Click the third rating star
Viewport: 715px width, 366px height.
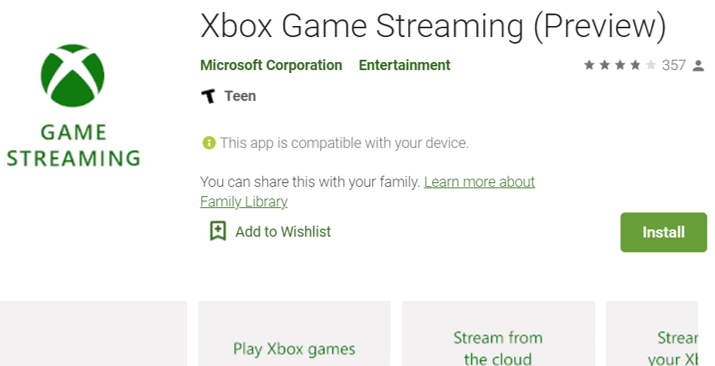620,65
